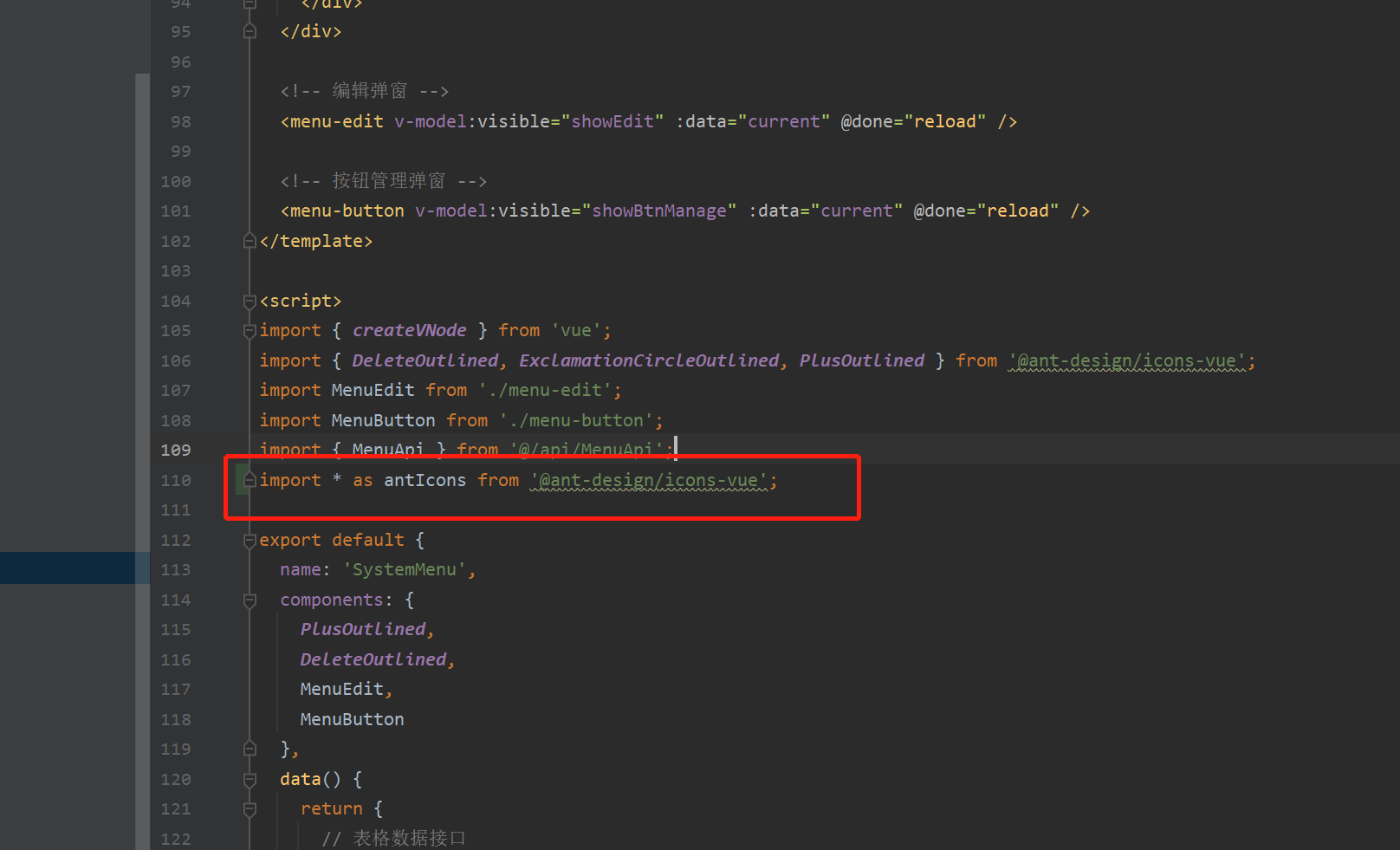Click line number 109 to set a breakpoint
The height and width of the screenshot is (850, 1400).
[x=175, y=450]
